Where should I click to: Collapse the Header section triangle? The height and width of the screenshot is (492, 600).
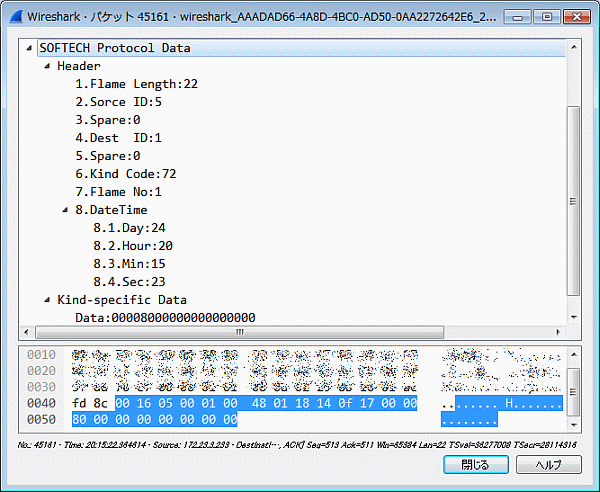tap(48, 66)
